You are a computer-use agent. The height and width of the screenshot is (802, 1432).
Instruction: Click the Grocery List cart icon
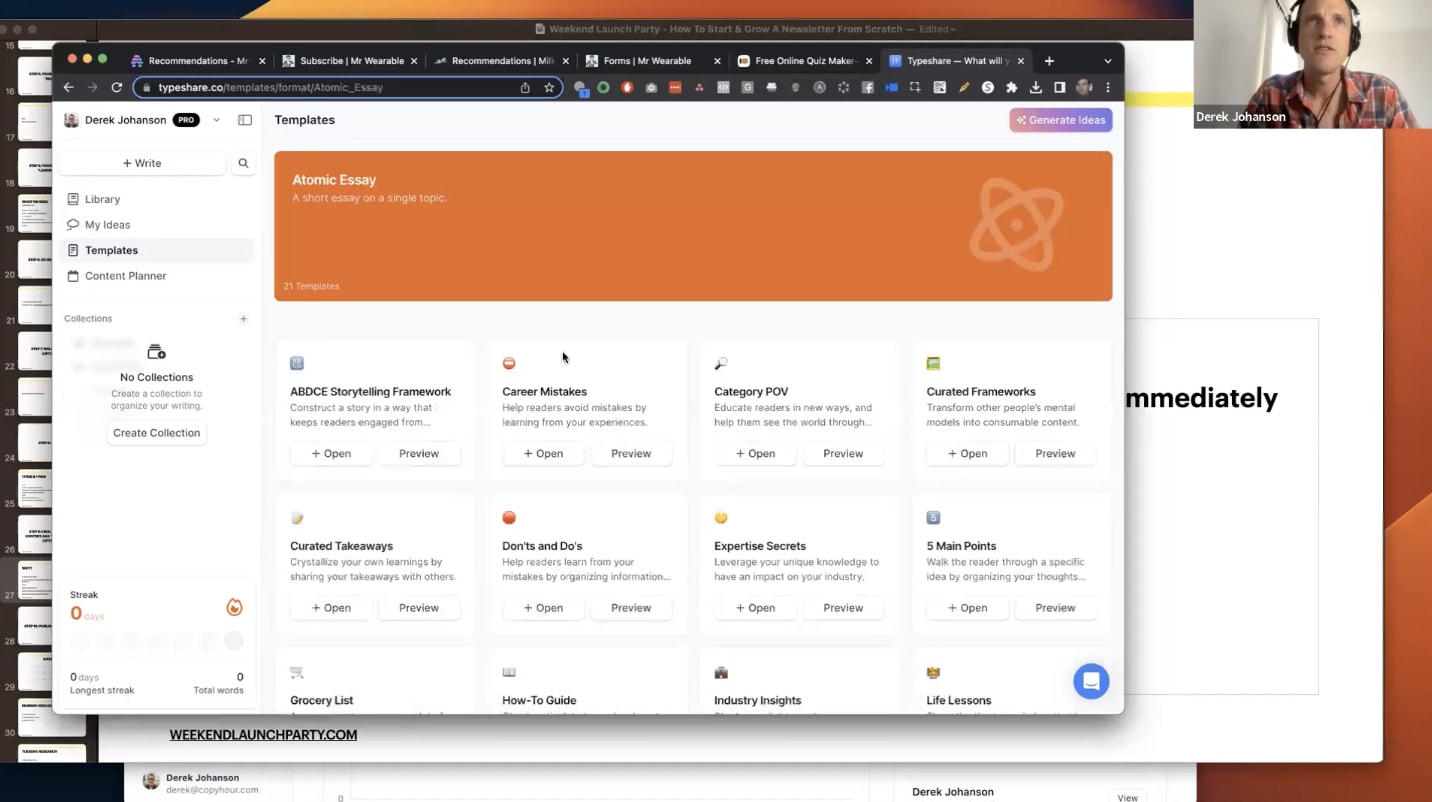coord(297,673)
